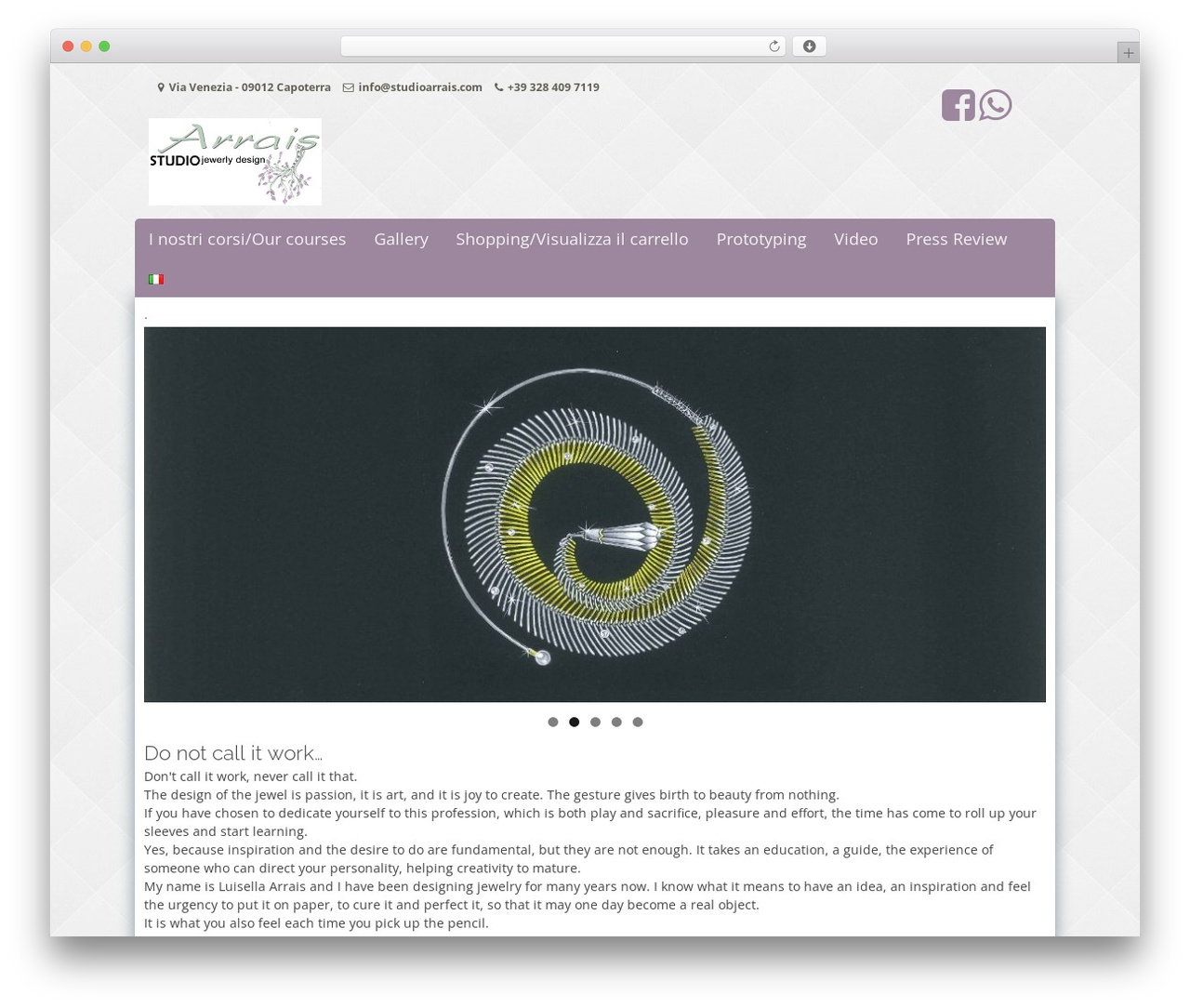The height and width of the screenshot is (1008, 1190).
Task: Open the Prototyping menu item
Action: (761, 239)
